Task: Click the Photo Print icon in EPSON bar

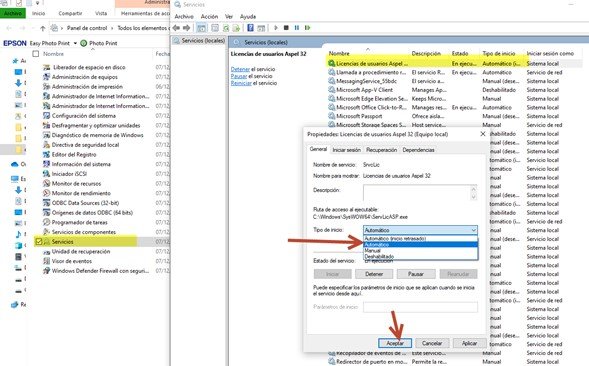Action: [x=84, y=43]
